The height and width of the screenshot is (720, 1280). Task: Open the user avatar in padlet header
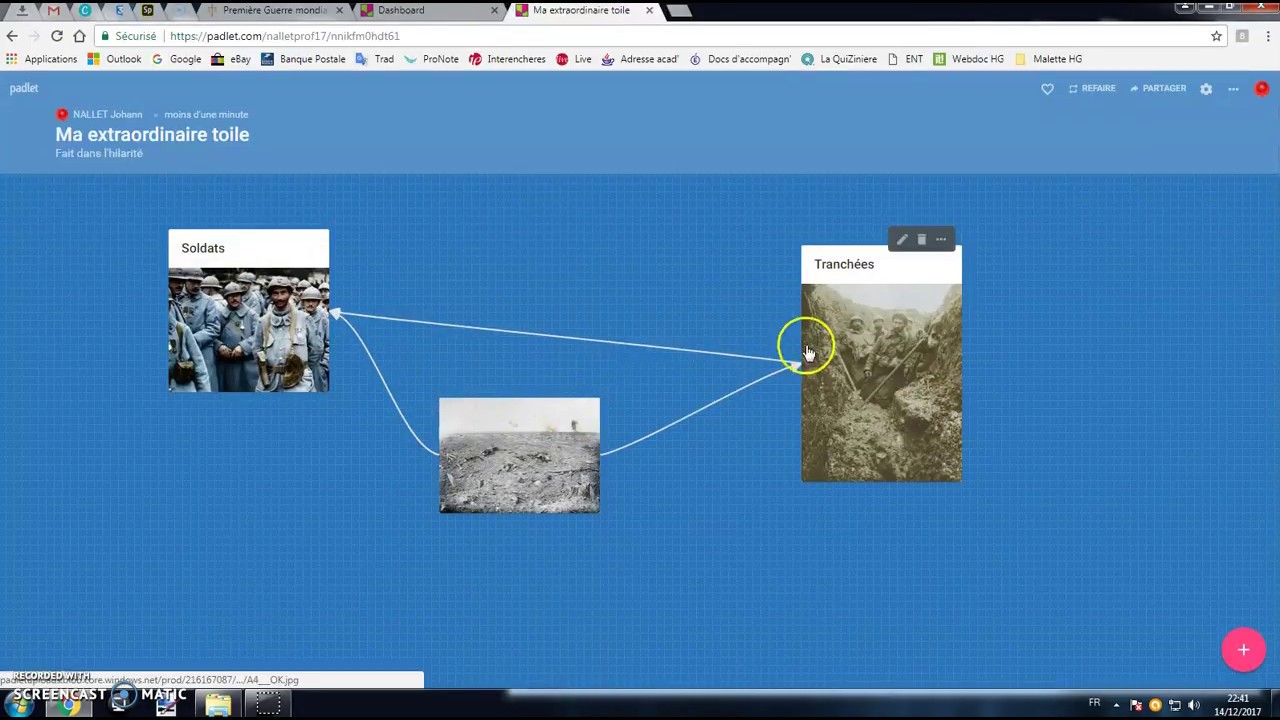1262,88
